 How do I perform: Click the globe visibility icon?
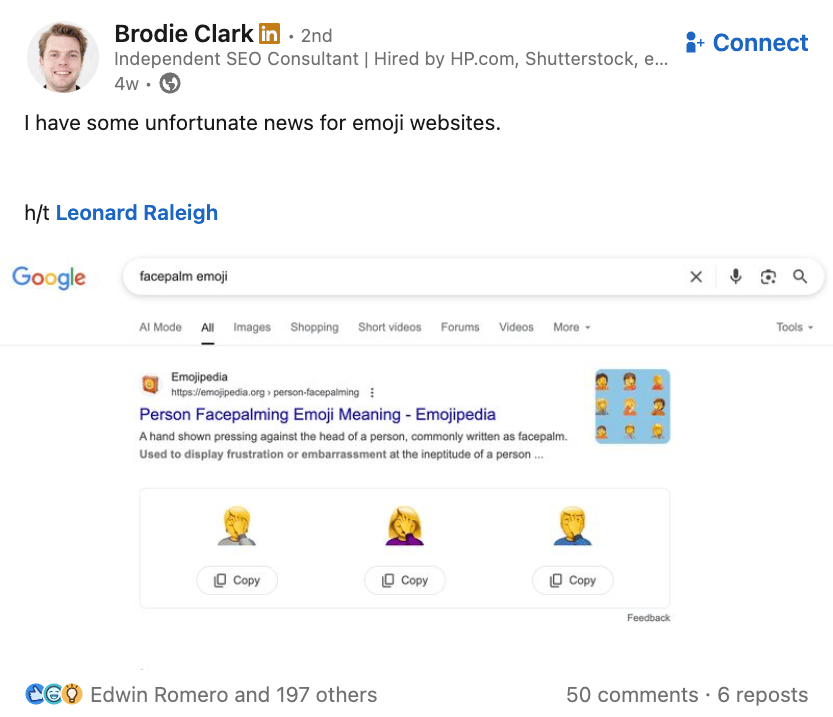tap(170, 84)
